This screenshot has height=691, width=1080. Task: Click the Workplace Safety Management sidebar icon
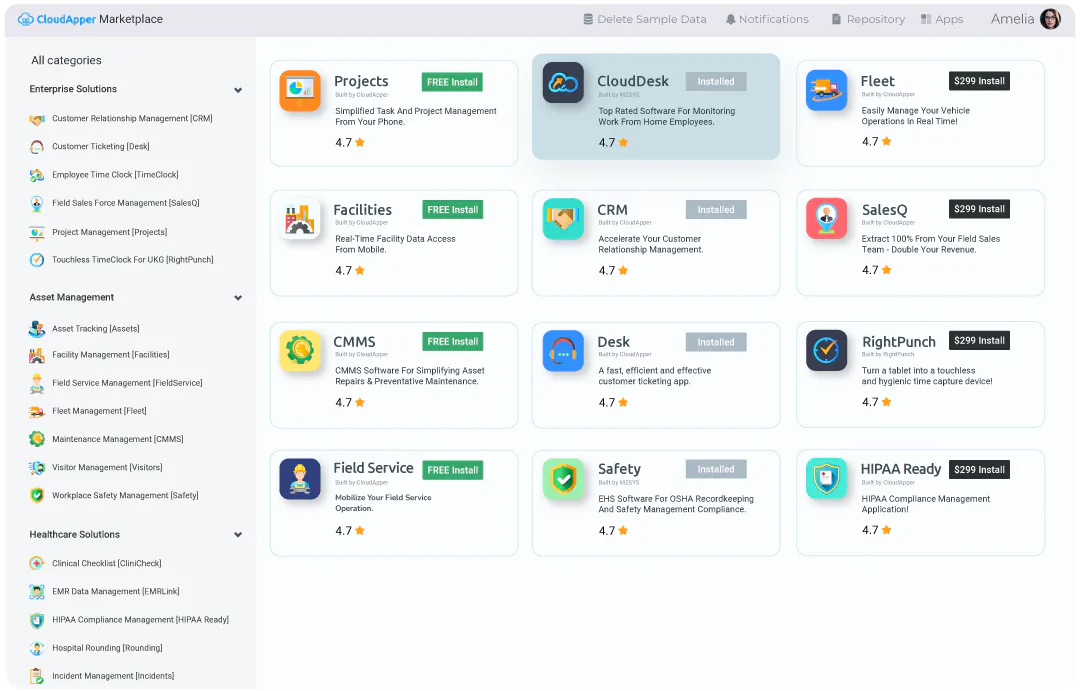37,495
